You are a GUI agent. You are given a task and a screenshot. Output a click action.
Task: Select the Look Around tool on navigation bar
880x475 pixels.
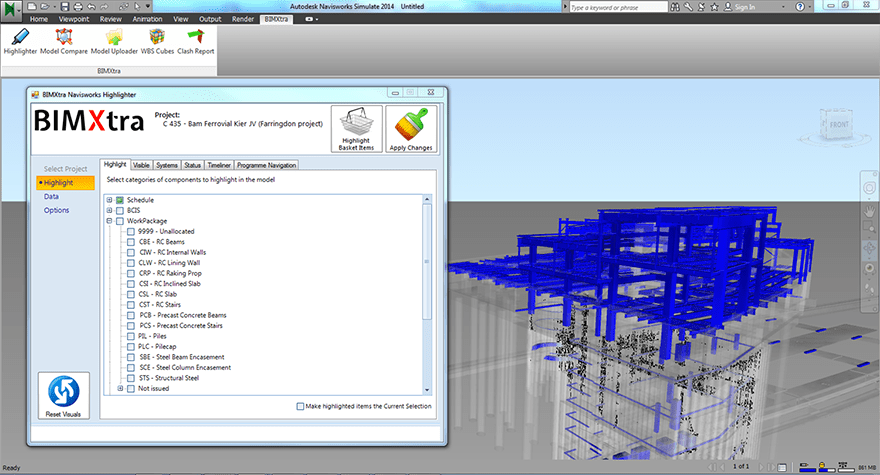(869, 269)
